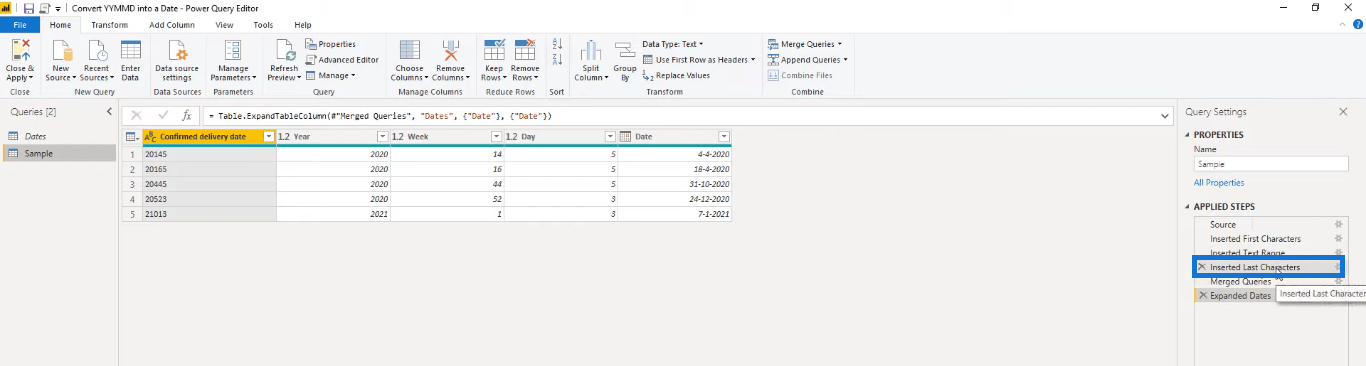
Task: Open gear settings for Source step
Action: [1338, 225]
